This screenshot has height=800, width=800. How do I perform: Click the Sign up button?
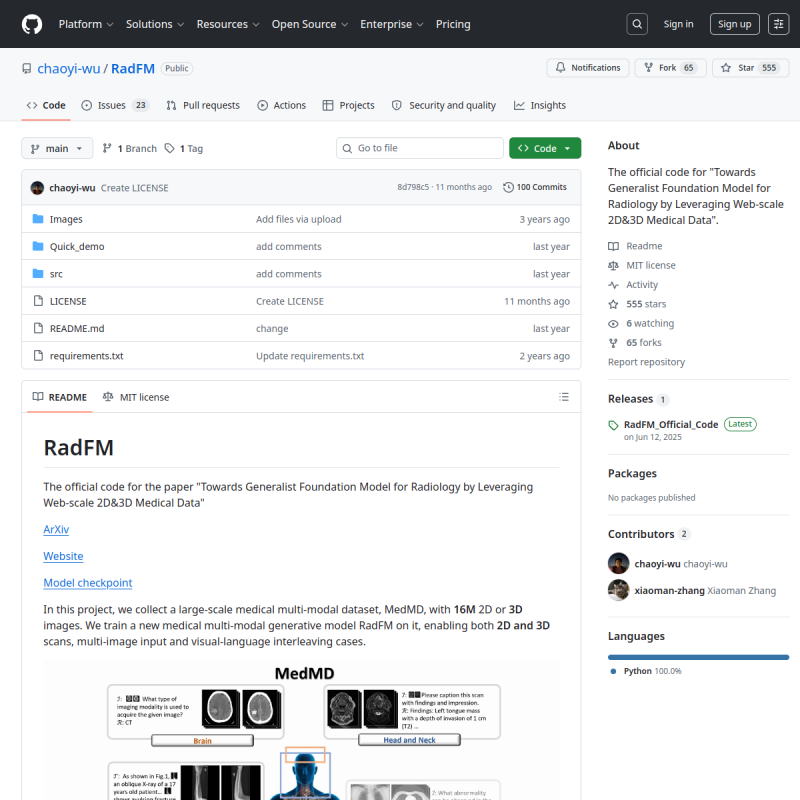pyautogui.click(x=734, y=24)
